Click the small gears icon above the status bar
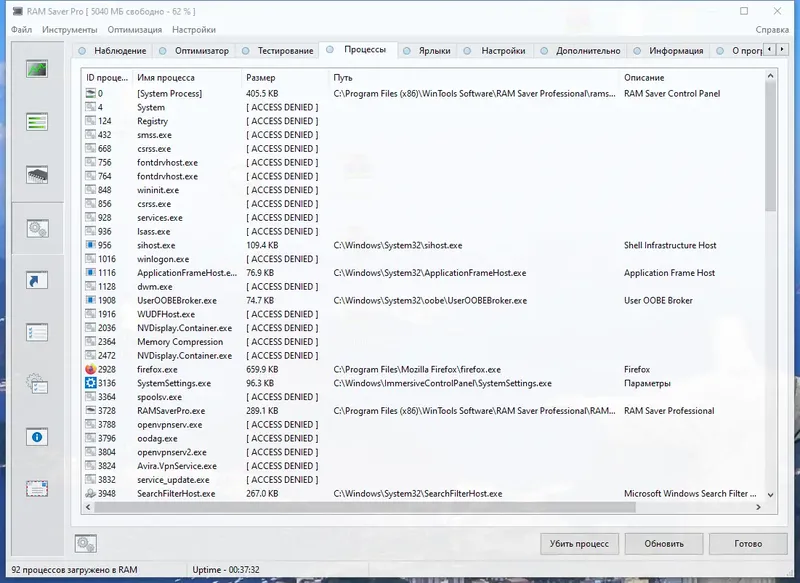 coord(87,543)
